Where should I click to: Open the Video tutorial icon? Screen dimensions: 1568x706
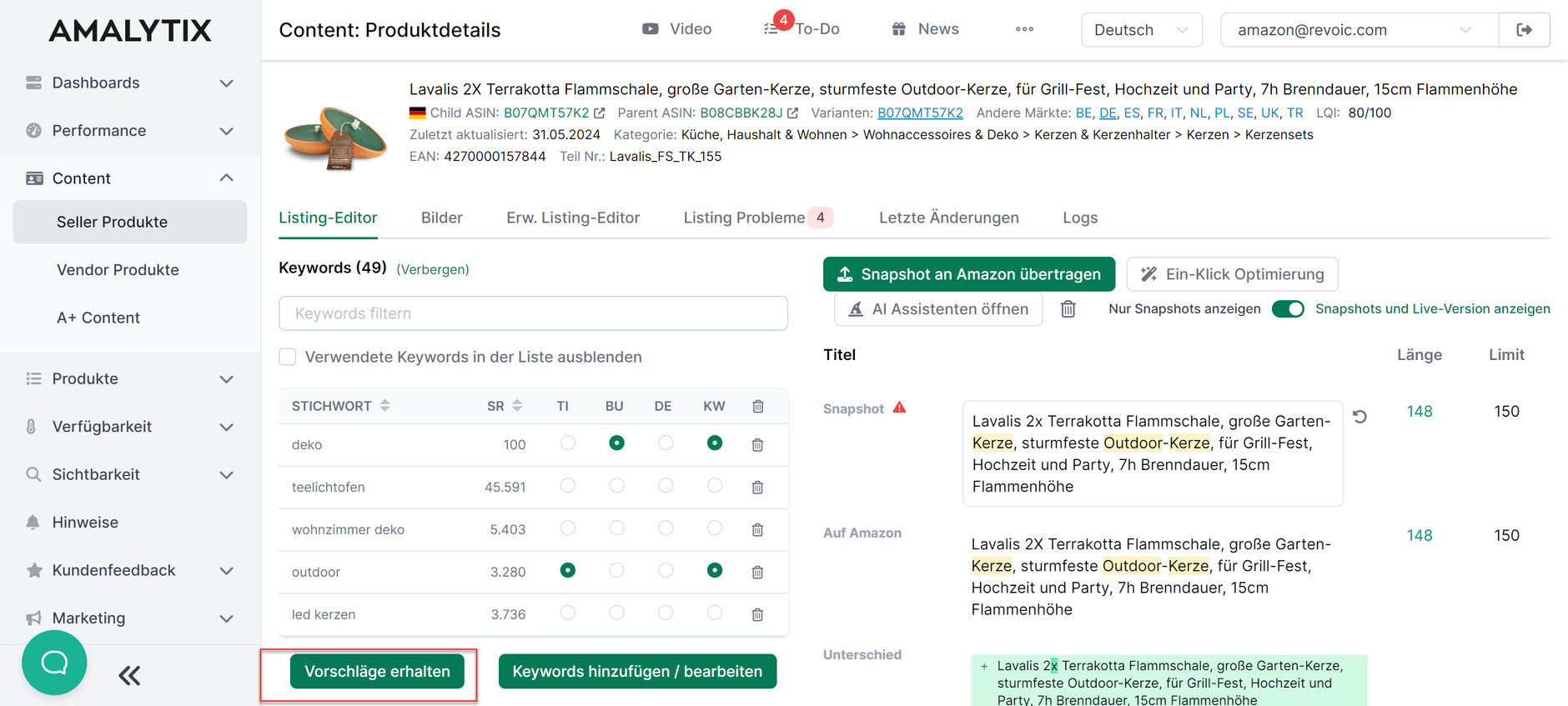pyautogui.click(x=650, y=29)
